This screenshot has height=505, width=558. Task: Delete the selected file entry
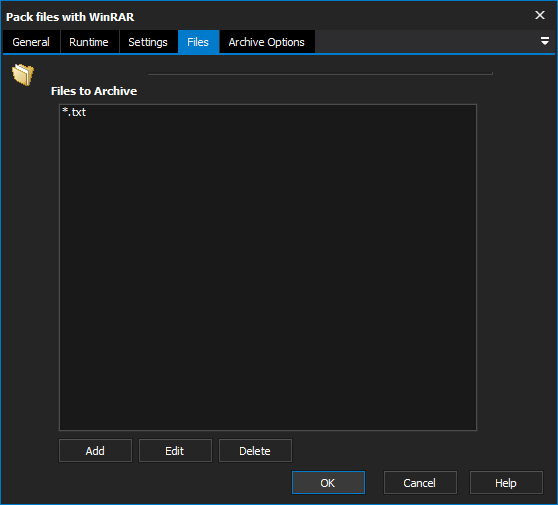click(255, 451)
